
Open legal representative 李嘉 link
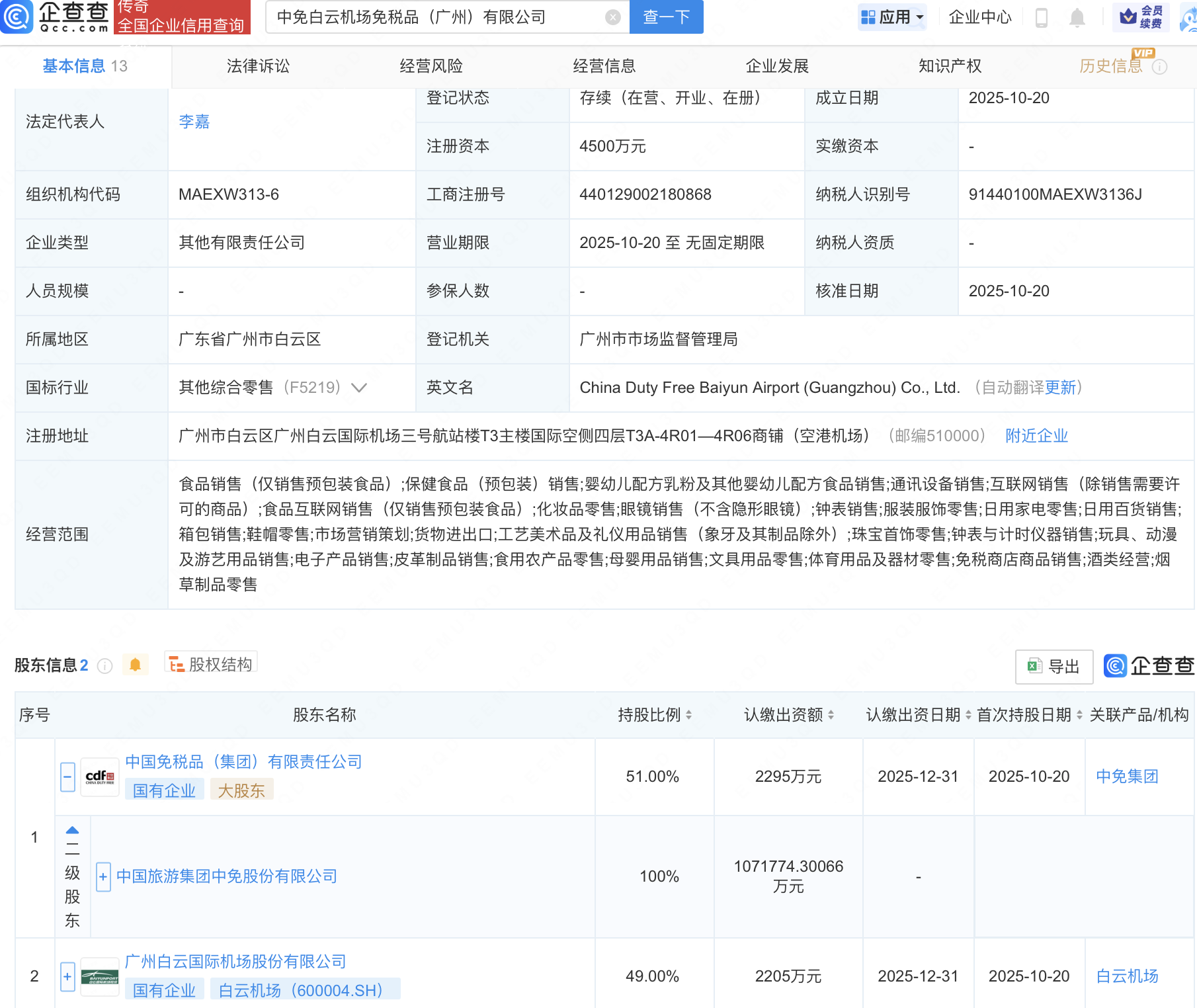point(194,122)
